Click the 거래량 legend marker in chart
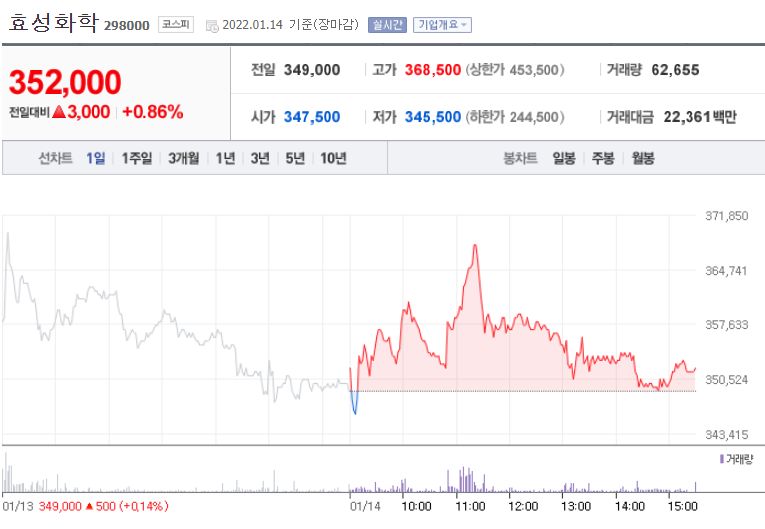The width and height of the screenshot is (765, 529). tap(722, 459)
